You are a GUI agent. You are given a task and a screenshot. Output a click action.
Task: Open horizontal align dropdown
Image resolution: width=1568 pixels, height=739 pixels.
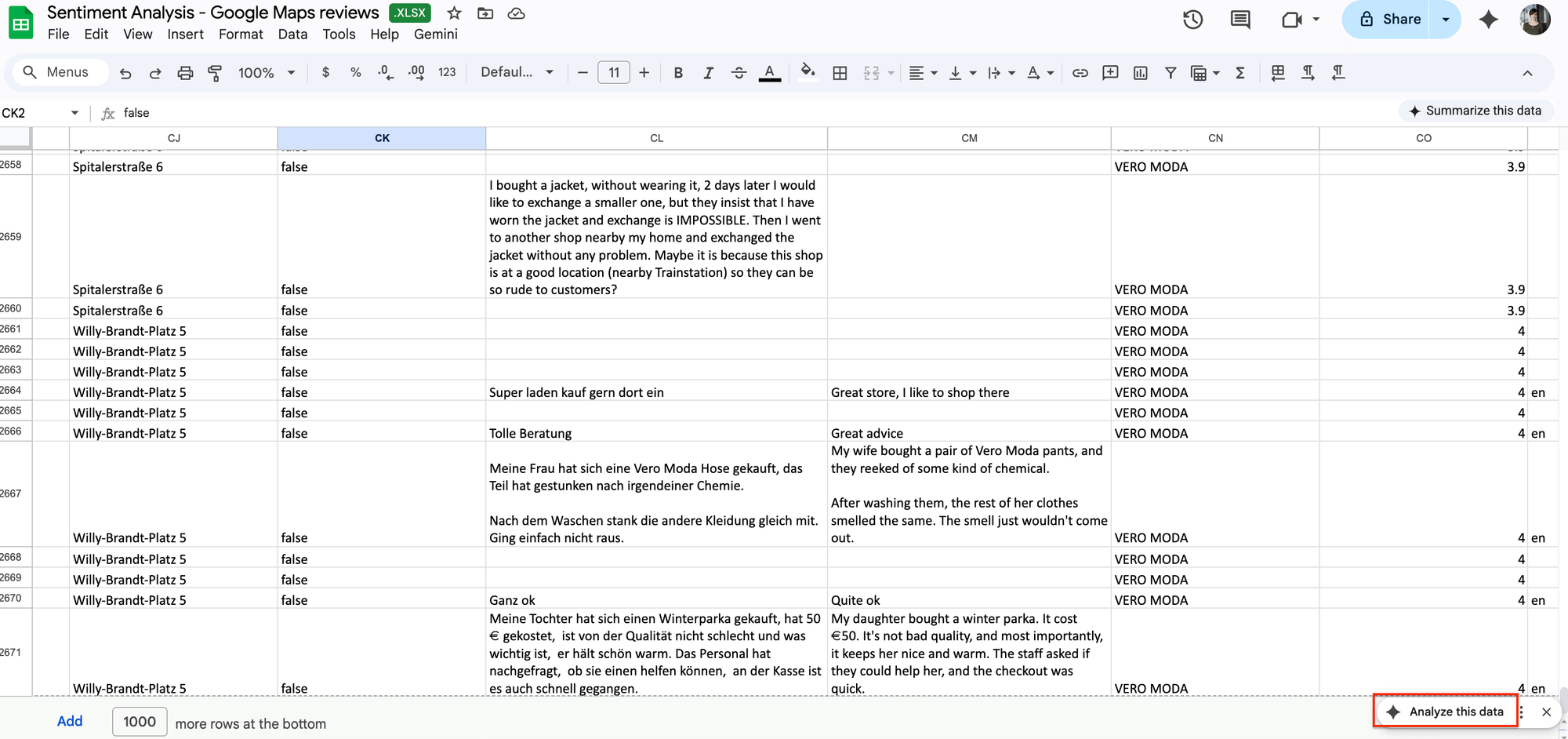pos(923,73)
